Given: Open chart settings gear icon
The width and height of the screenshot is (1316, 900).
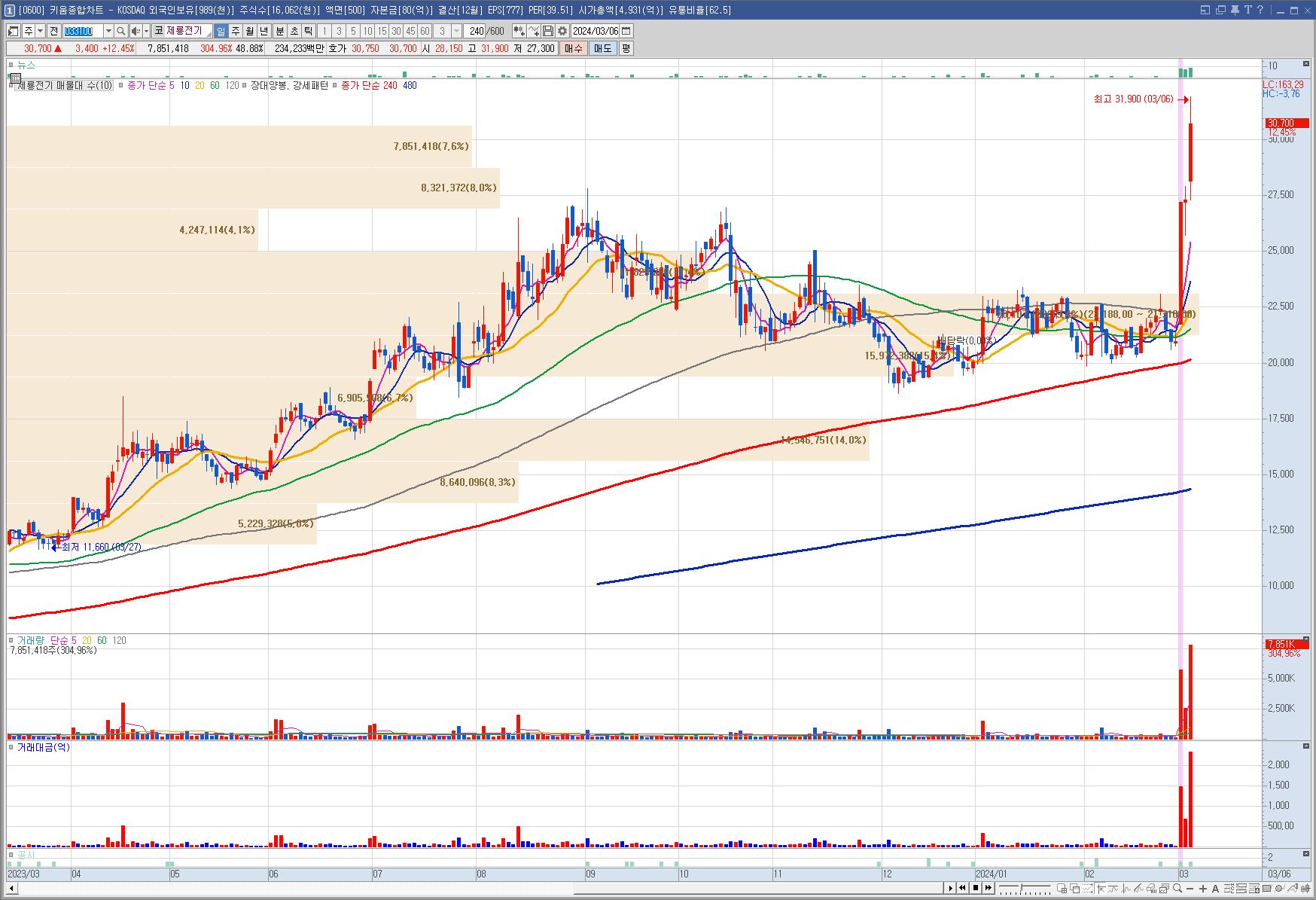Looking at the screenshot, I should (x=562, y=31).
